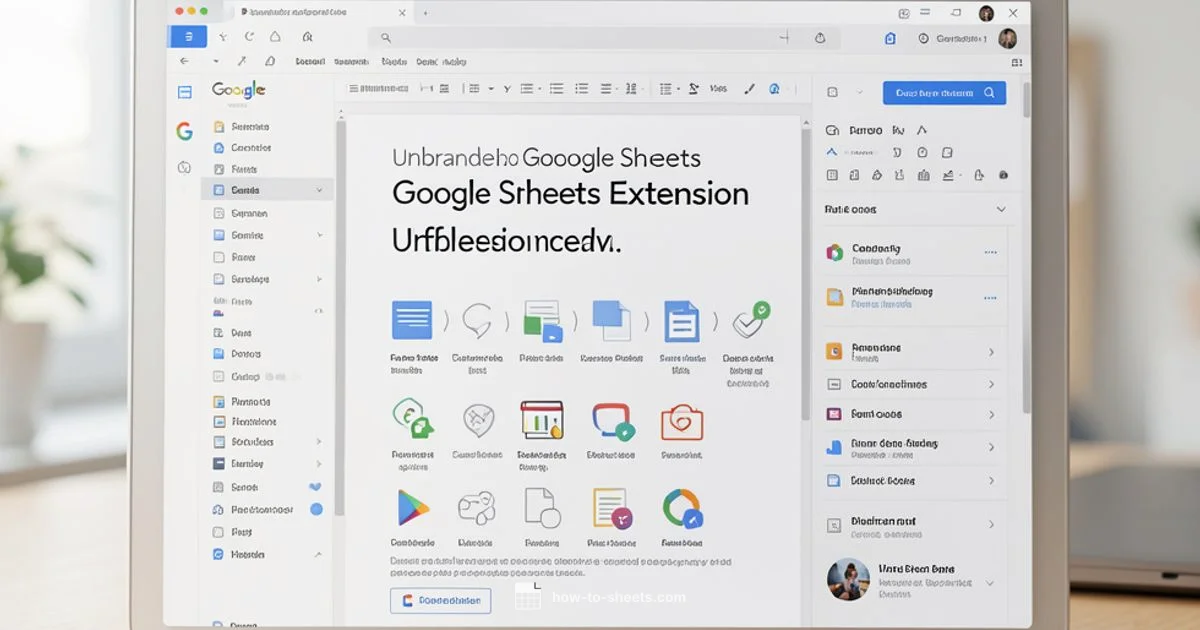Select the document icon with magenta badge
The width and height of the screenshot is (1200, 630).
pos(611,508)
